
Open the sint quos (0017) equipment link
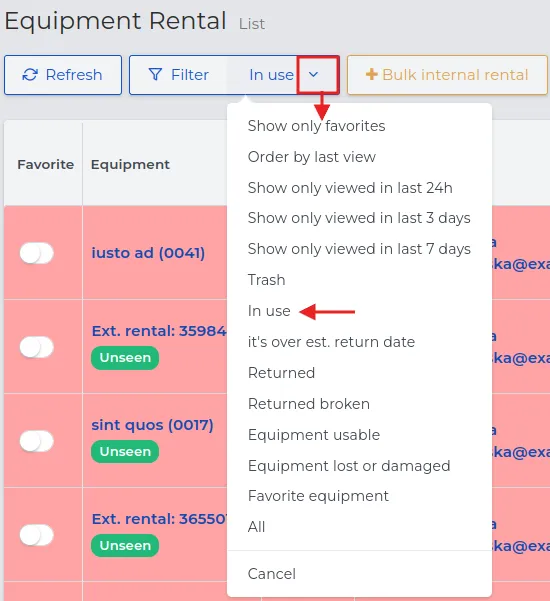tap(153, 425)
